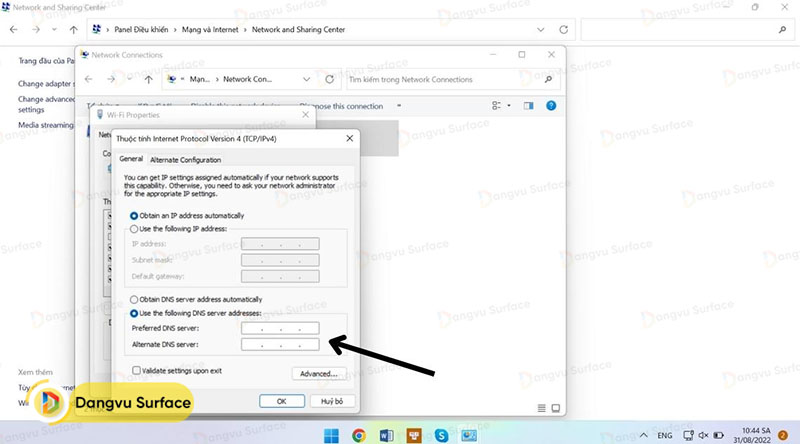Viewport: 800px width, 444px height.
Task: Open network display icon in tray
Action: tap(688, 435)
